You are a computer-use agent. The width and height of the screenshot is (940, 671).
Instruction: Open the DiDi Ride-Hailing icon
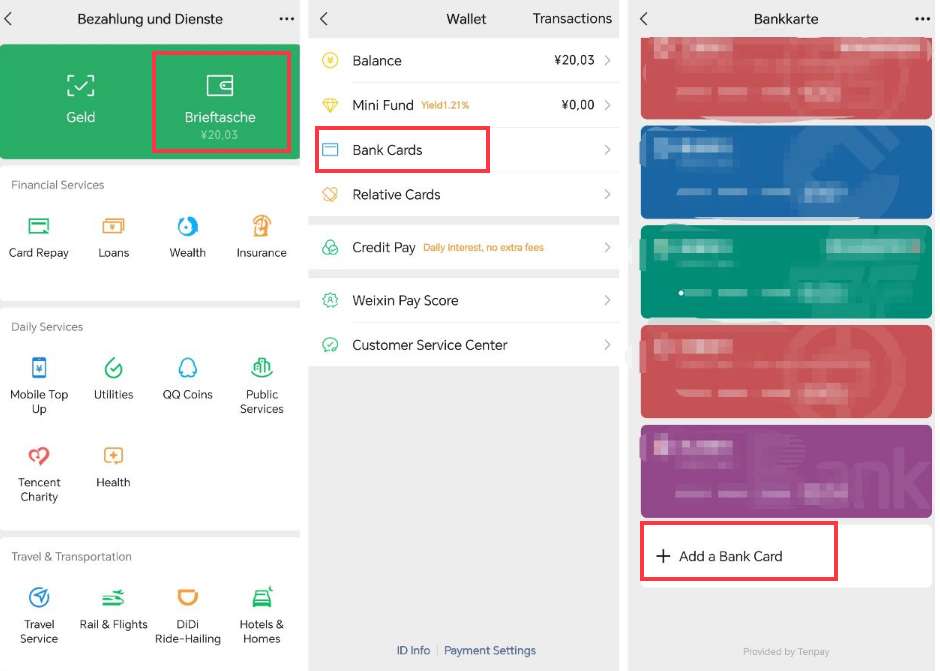188,597
